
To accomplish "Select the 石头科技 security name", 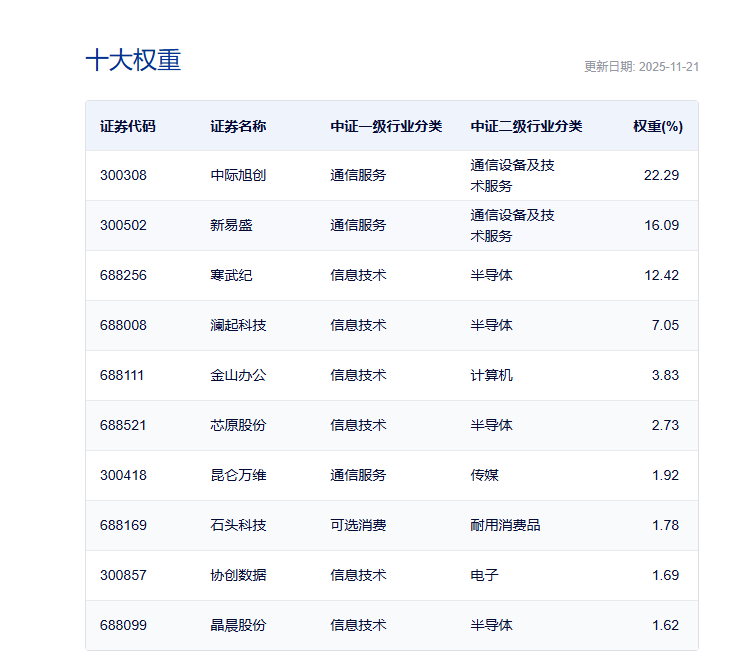I will pos(238,525).
